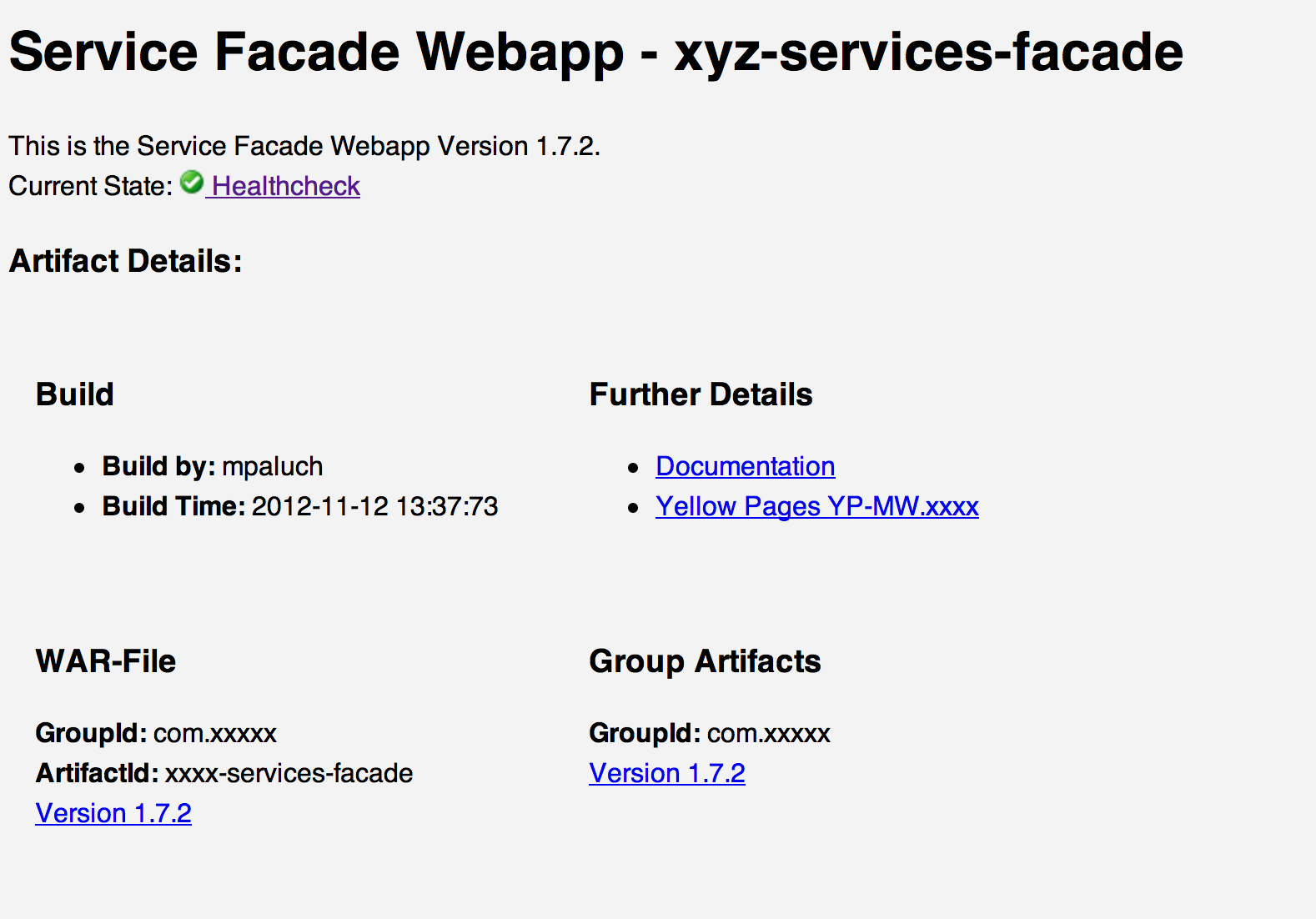
Task: Click the "Build by: mpaluch" list entry
Action: pos(212,466)
